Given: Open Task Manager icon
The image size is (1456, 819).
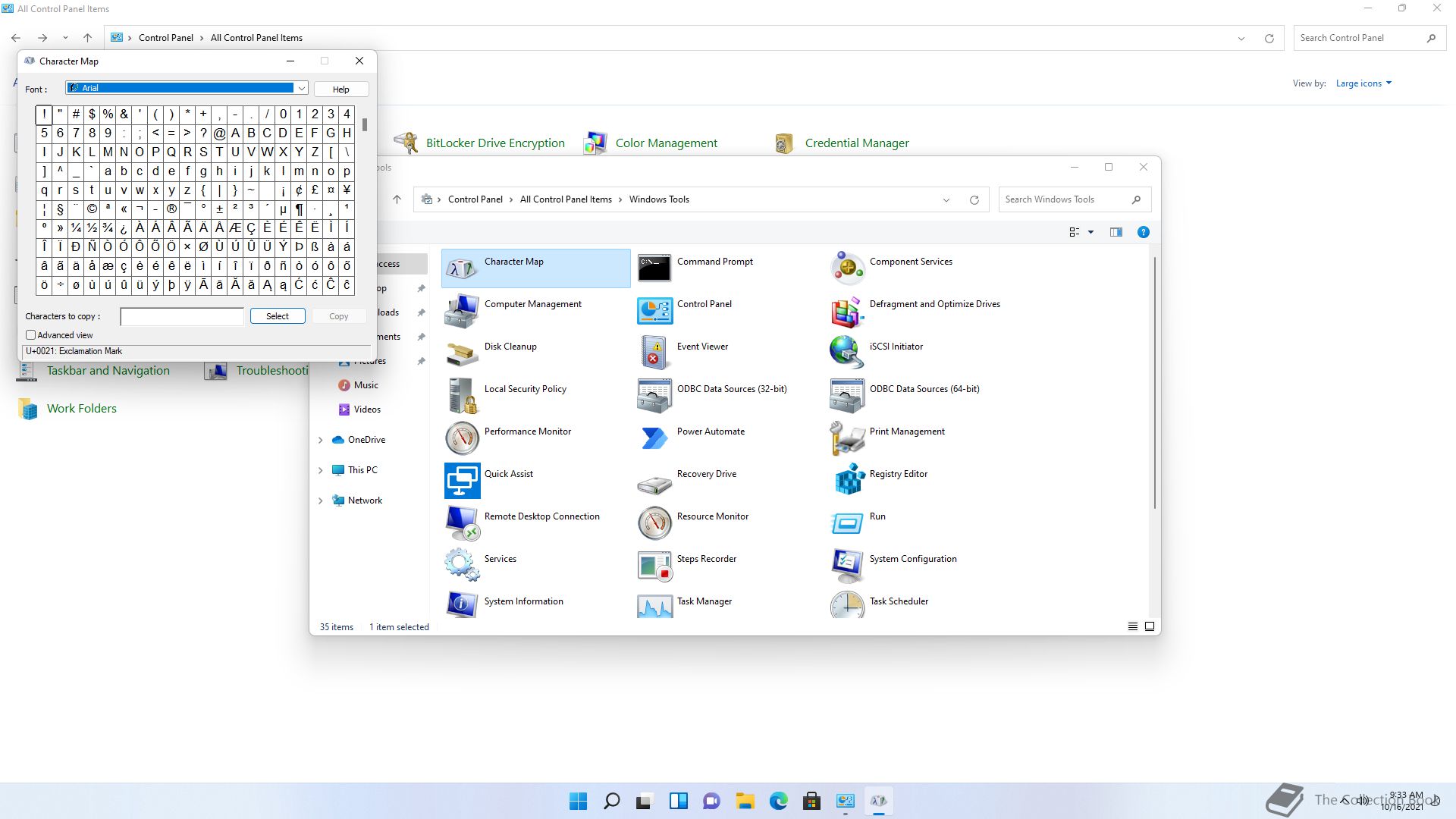Looking at the screenshot, I should pos(654,605).
